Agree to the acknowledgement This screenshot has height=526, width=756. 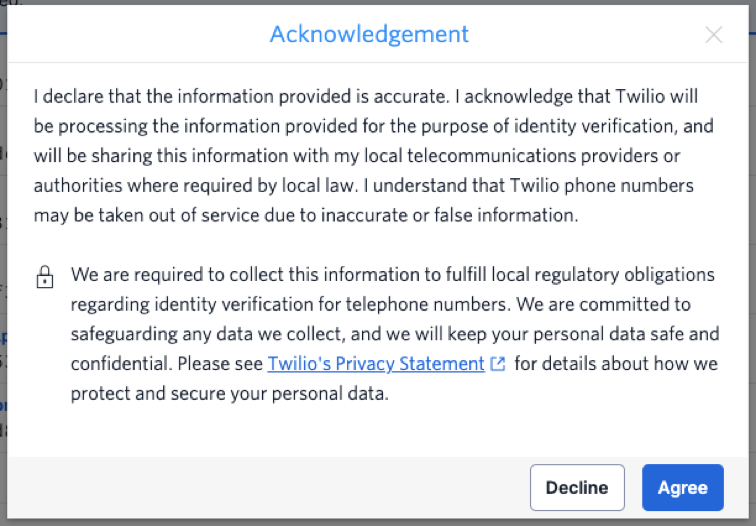683,487
